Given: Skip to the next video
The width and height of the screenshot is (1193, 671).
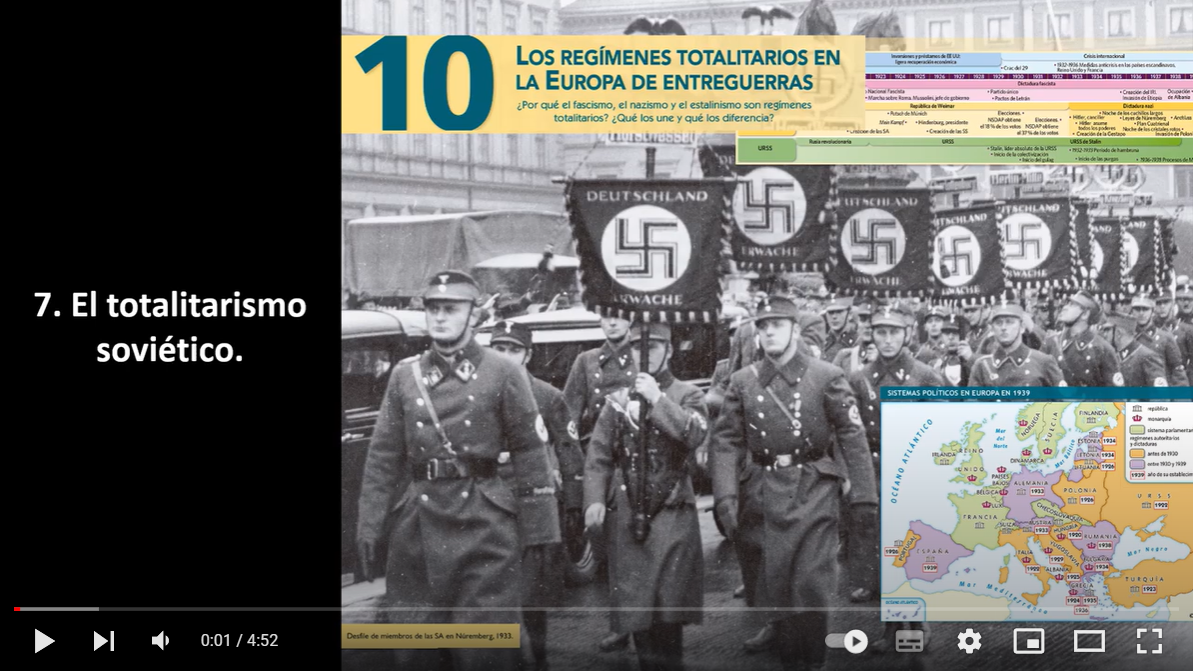Looking at the screenshot, I should (103, 641).
